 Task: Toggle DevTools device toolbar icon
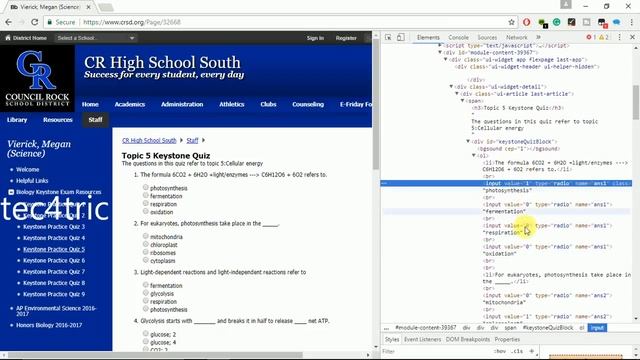pyautogui.click(x=401, y=37)
